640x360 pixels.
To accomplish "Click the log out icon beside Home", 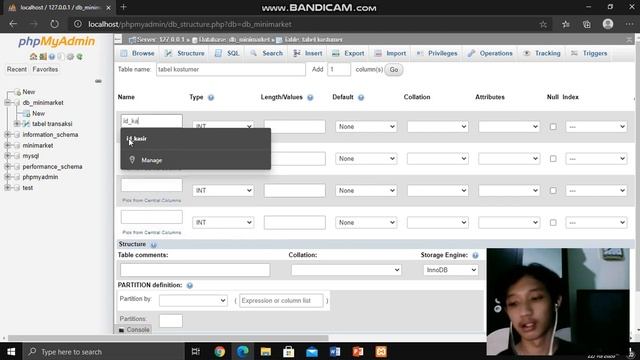I will [43, 56].
